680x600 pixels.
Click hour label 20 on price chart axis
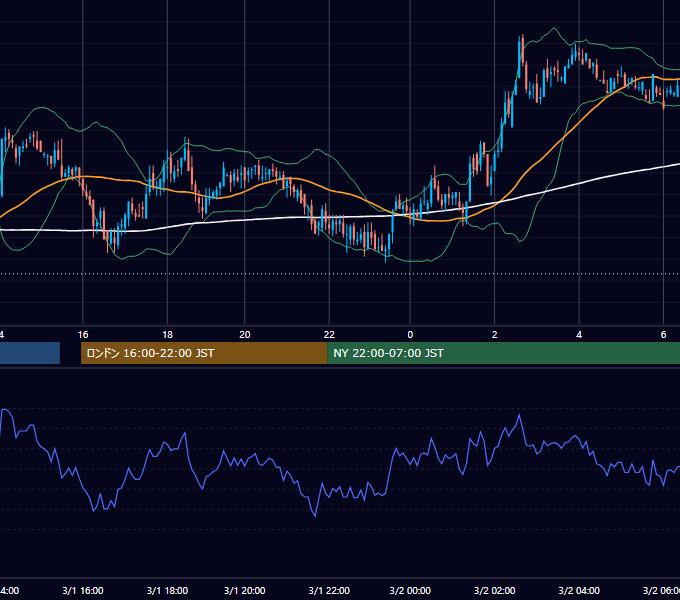(245, 335)
